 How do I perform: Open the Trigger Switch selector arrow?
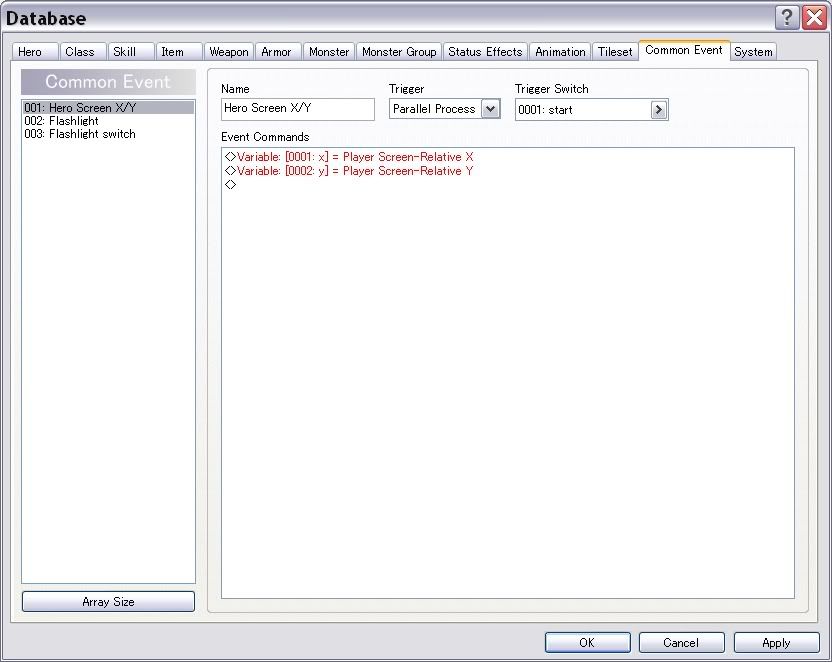659,110
